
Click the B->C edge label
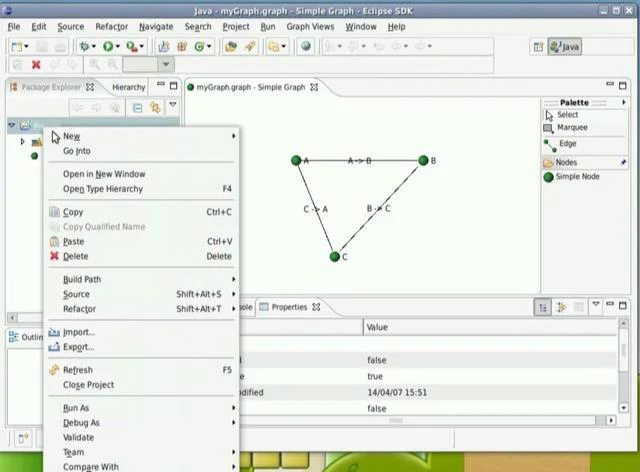[378, 209]
